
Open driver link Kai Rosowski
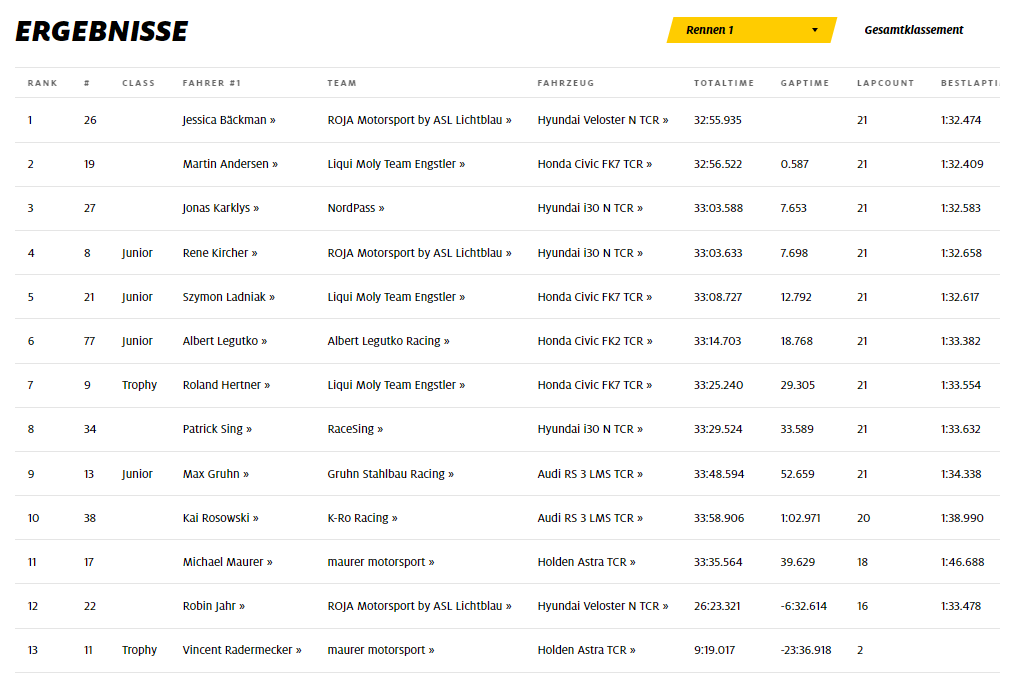[220, 518]
